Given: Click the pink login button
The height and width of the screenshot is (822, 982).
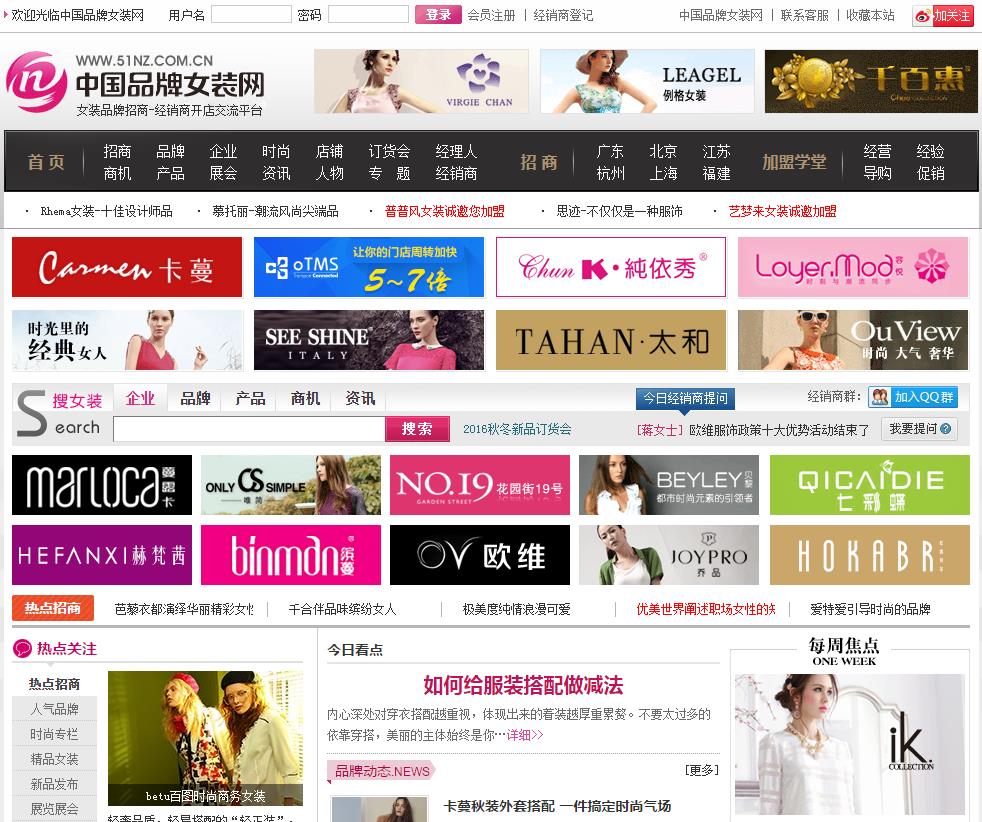Looking at the screenshot, I should pos(438,14).
